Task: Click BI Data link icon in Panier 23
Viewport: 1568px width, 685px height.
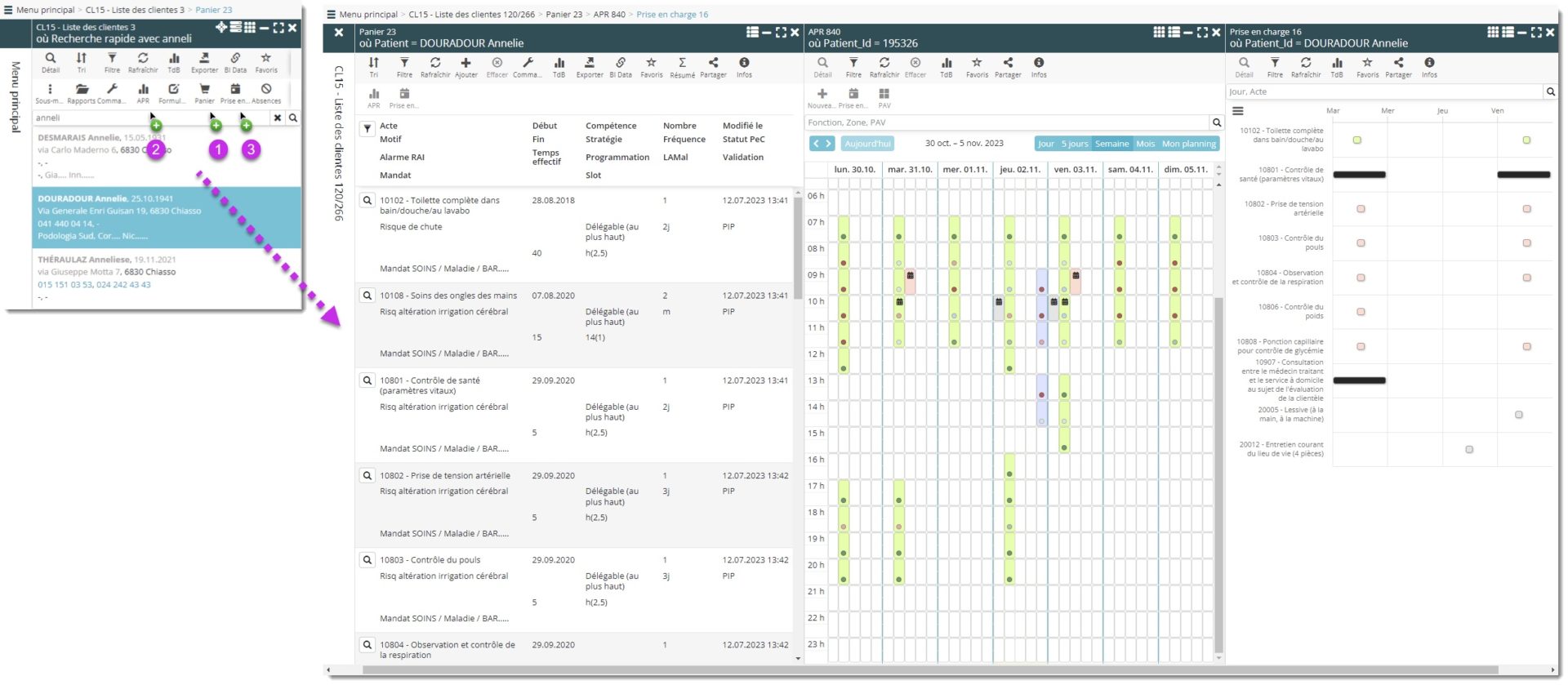Action: (x=620, y=64)
